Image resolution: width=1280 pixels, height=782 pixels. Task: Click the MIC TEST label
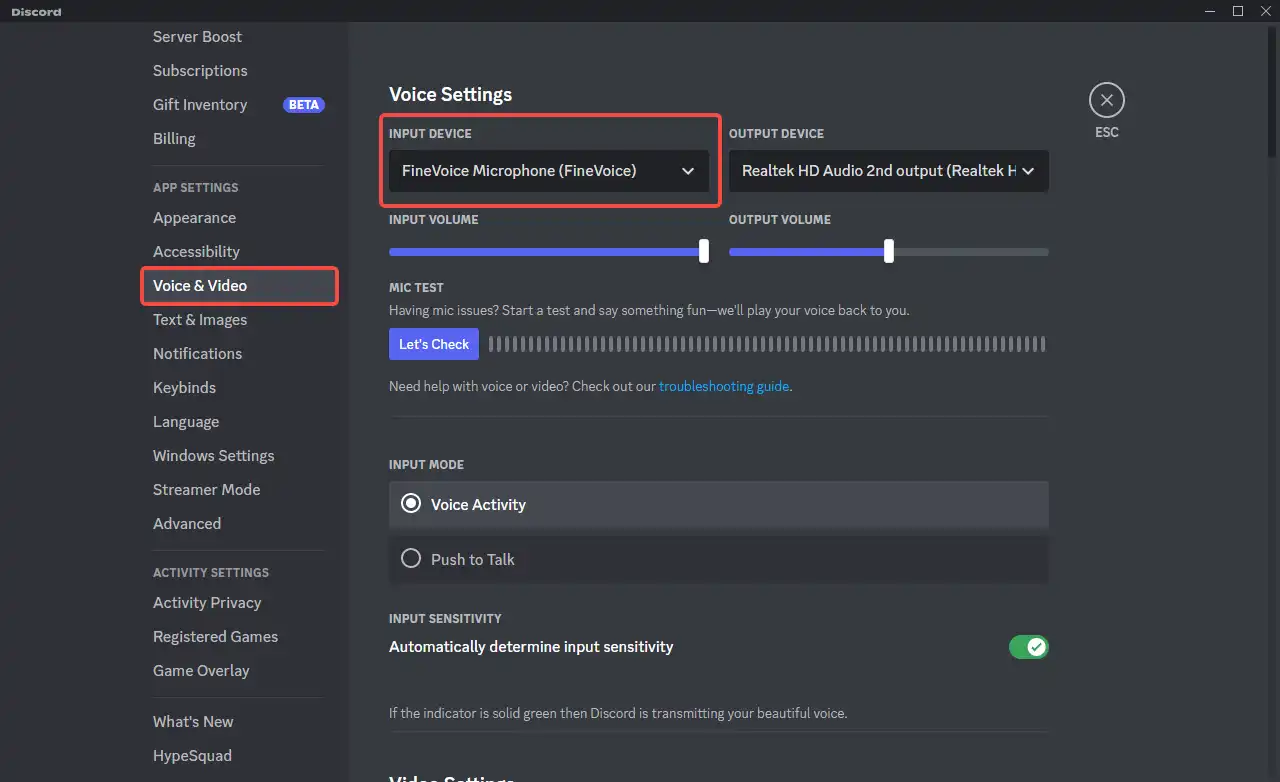[416, 288]
